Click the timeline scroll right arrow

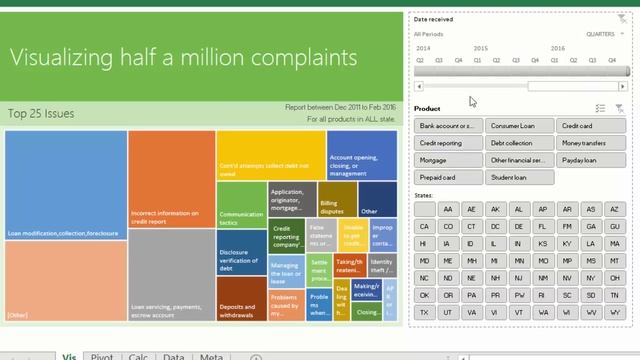[x=622, y=86]
